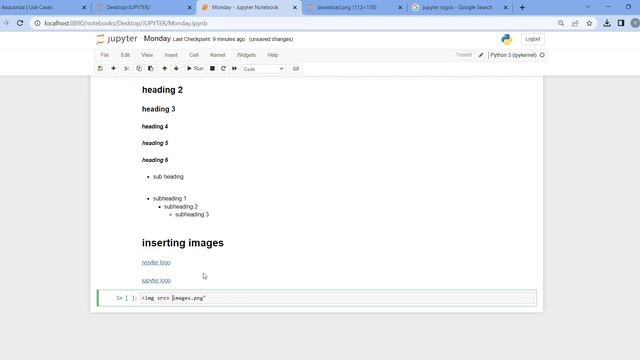Viewport: 640px width, 360px height.
Task: Move selected cell up arrow
Action: tap(164, 69)
